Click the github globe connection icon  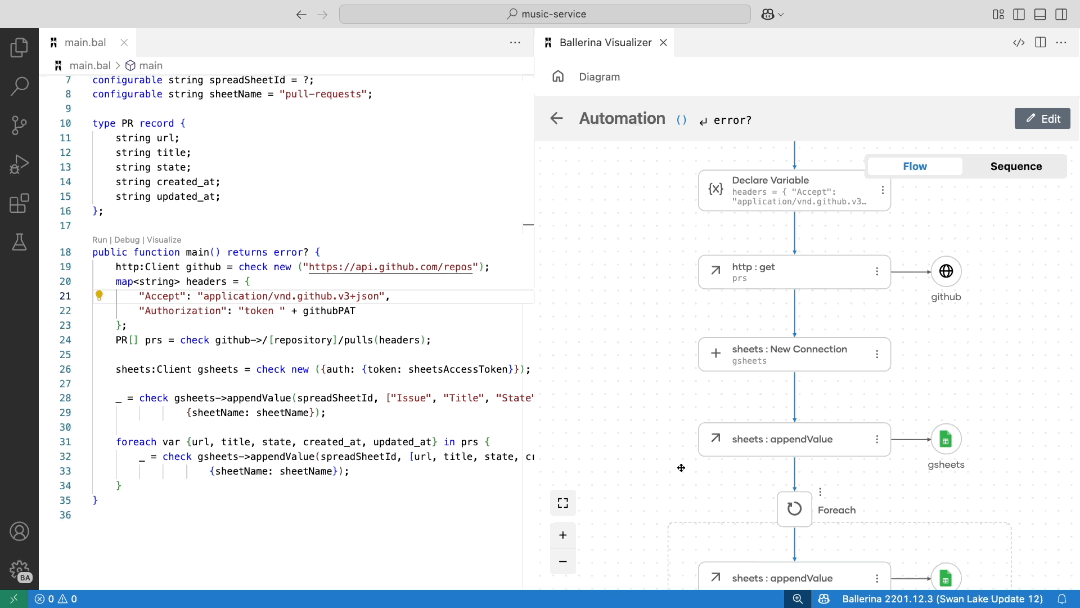[x=946, y=271]
